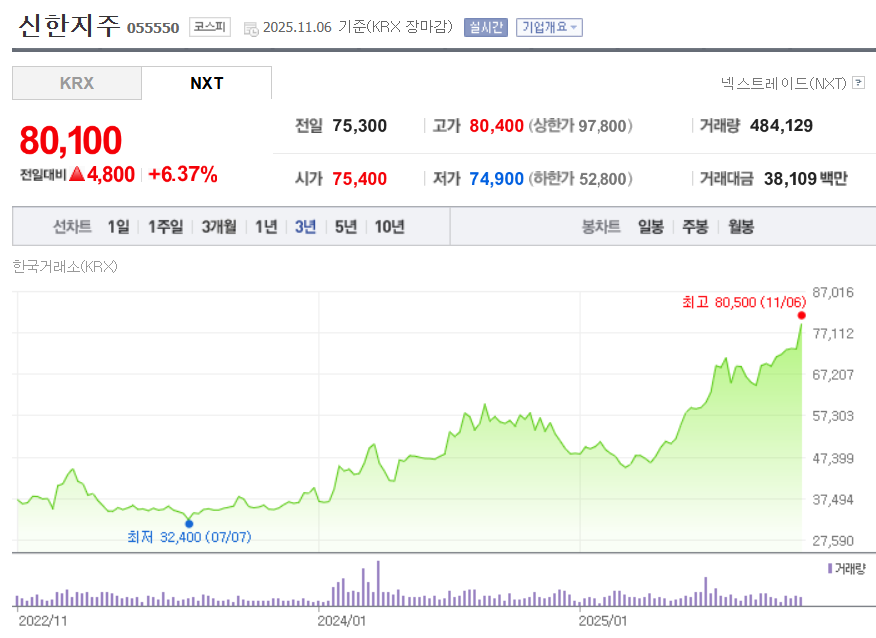Switch to the KRX tab
This screenshot has height=638, width=876.
point(77,83)
